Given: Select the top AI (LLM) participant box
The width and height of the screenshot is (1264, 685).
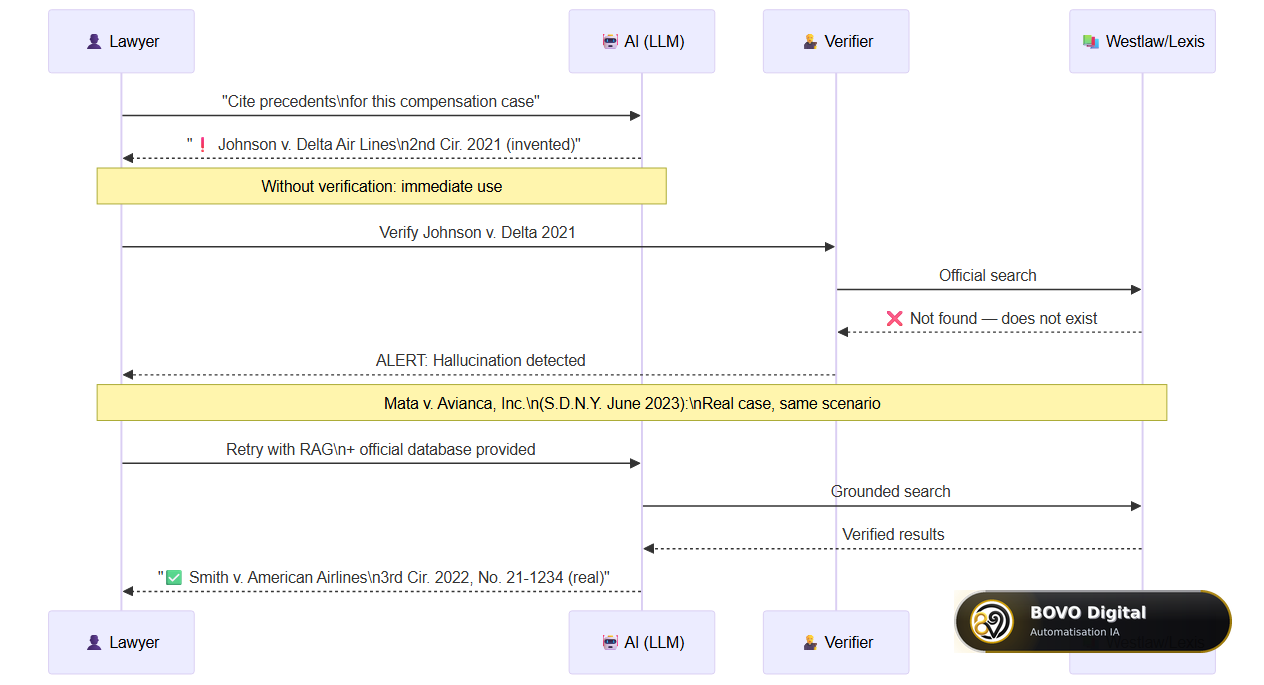Looking at the screenshot, I should tap(642, 42).
